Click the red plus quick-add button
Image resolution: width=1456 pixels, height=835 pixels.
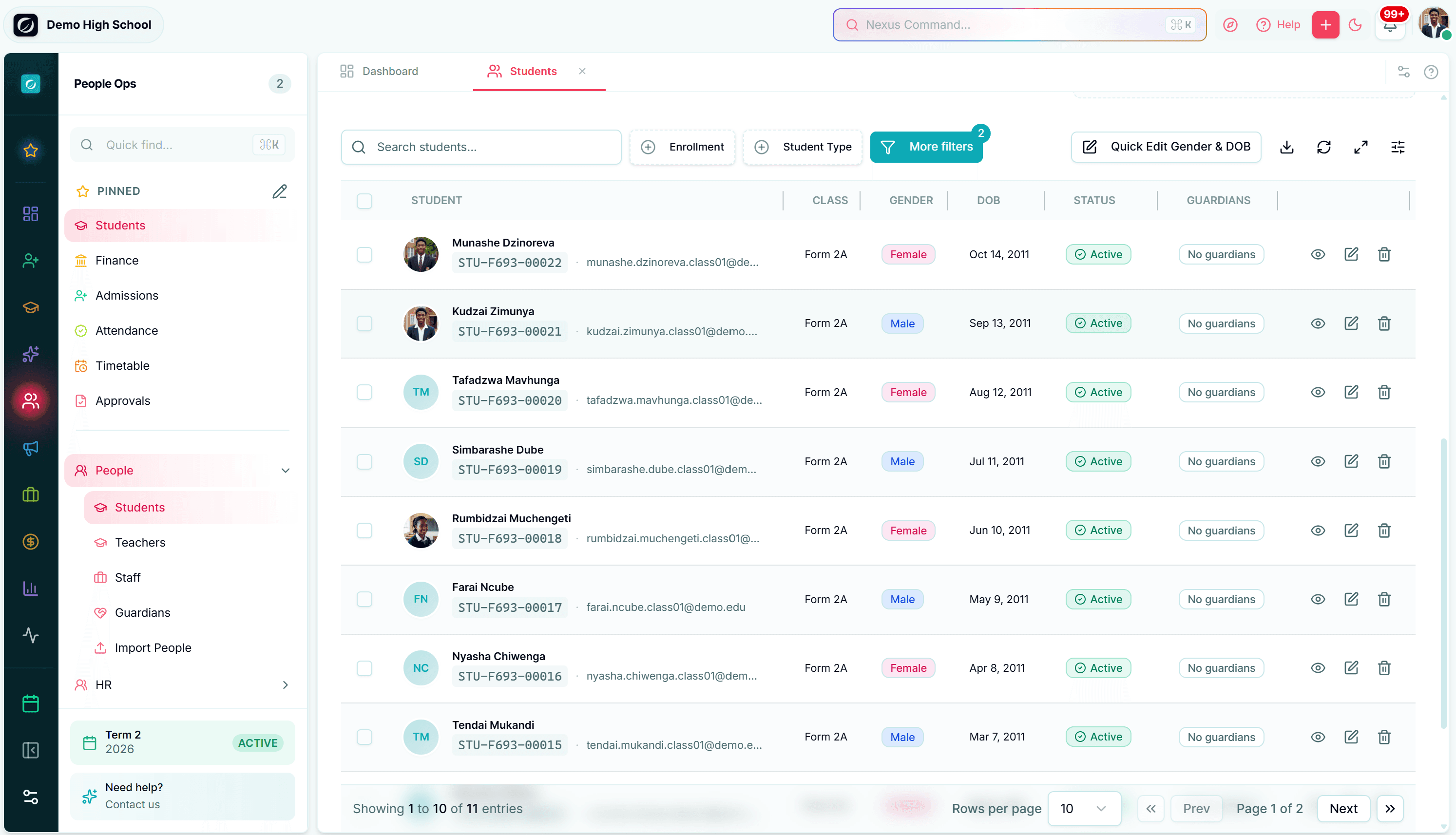(x=1325, y=25)
